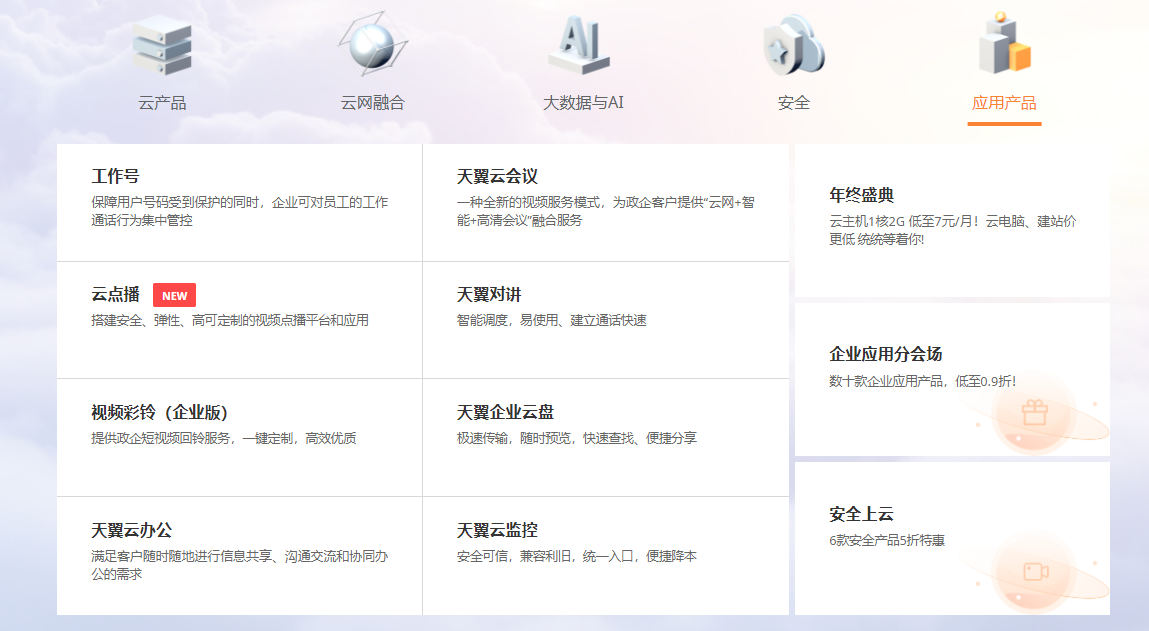Click the NEW badge beside 云点播
Image resolution: width=1149 pixels, height=631 pixels.
point(174,295)
